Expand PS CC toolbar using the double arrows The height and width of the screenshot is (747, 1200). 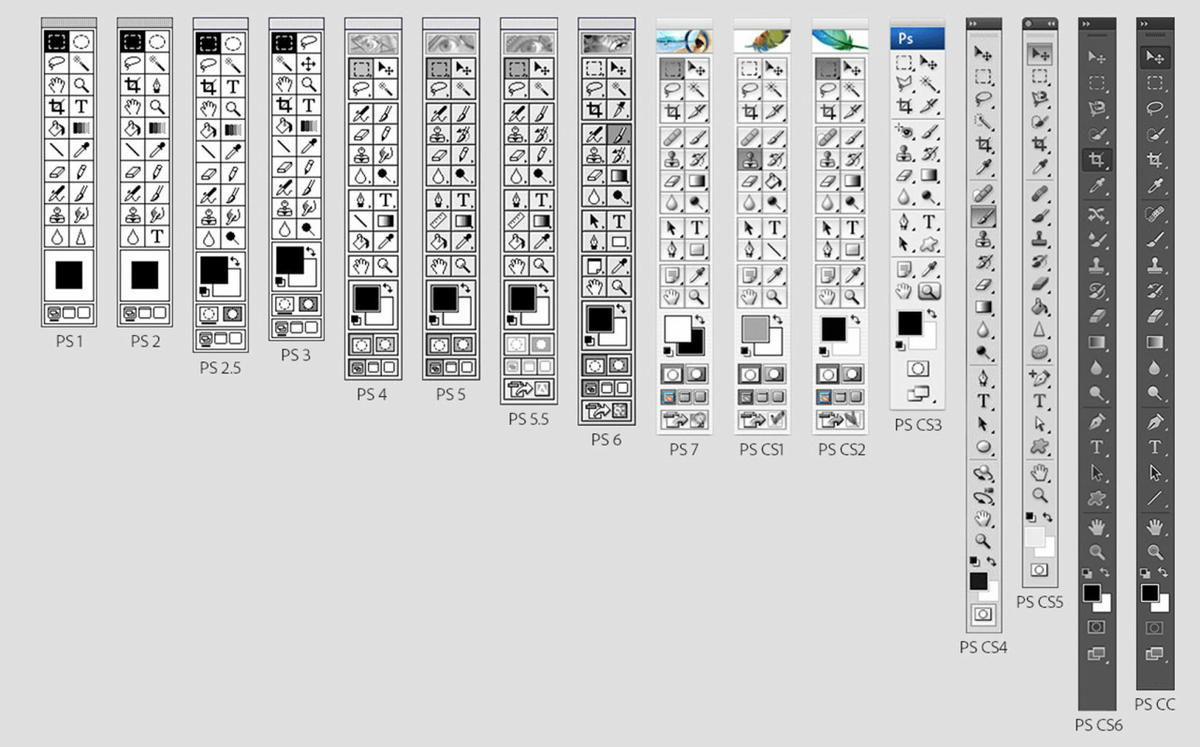[x=1144, y=22]
